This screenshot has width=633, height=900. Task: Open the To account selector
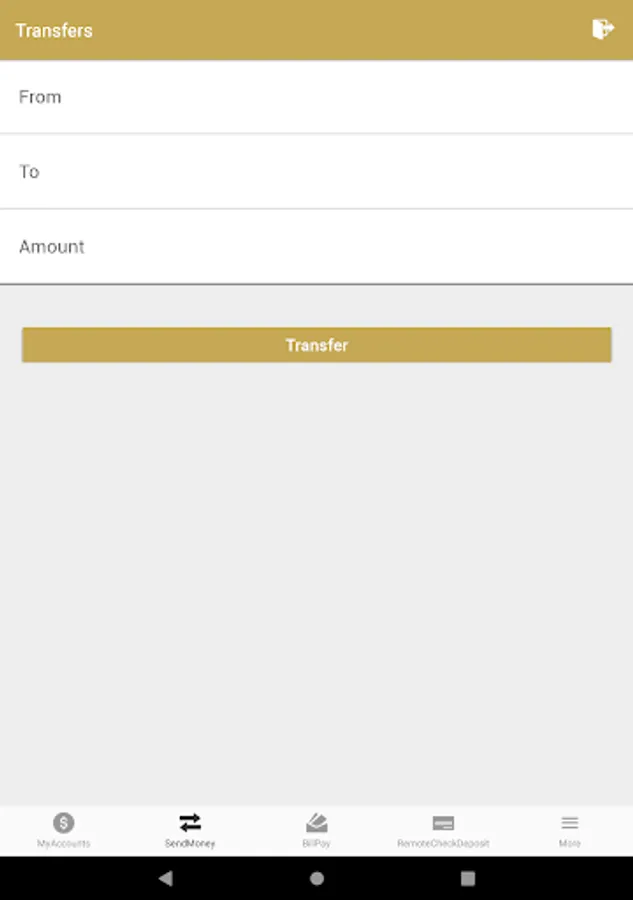(316, 172)
